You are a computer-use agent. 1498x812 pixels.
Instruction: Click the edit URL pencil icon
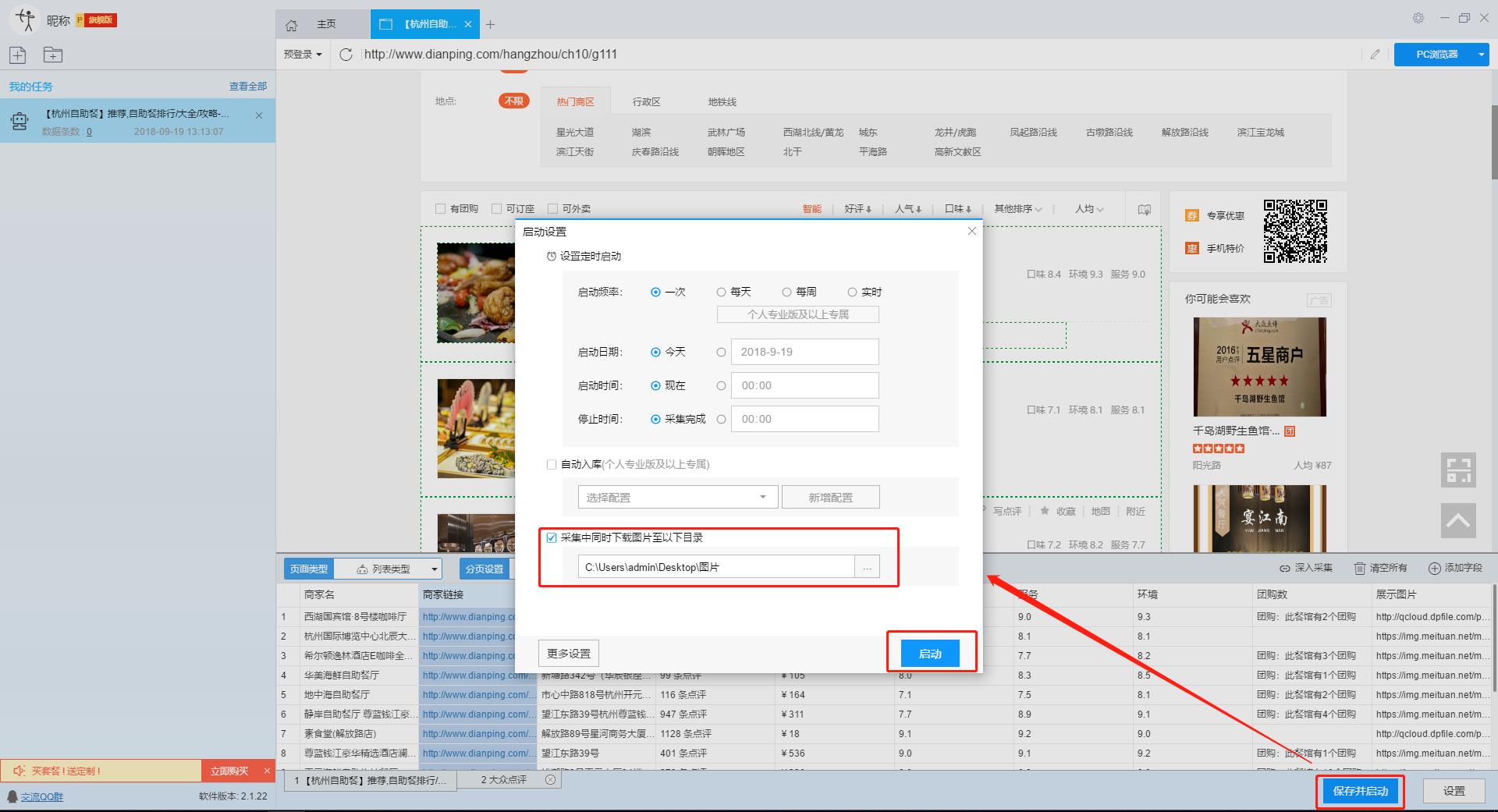point(1375,54)
